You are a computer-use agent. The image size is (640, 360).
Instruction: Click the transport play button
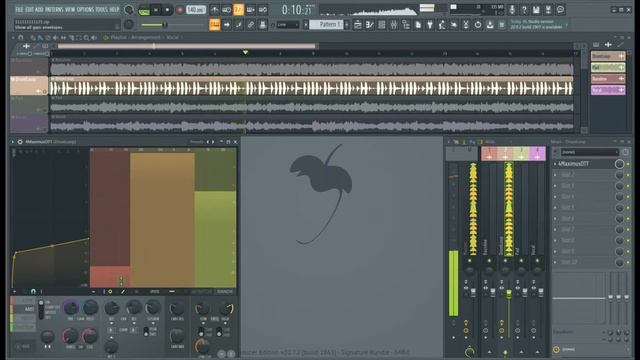point(156,10)
